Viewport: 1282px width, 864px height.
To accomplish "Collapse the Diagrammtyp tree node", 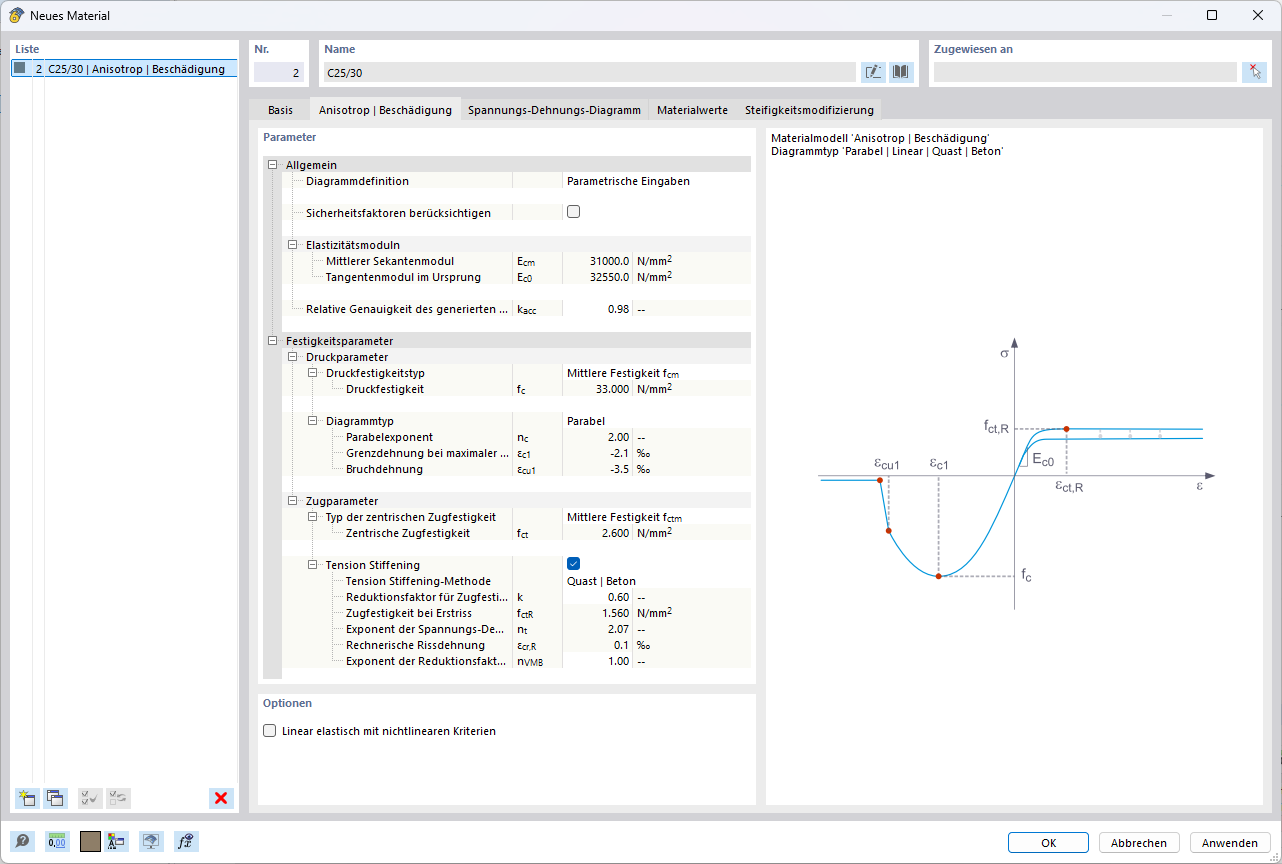I will coord(312,421).
